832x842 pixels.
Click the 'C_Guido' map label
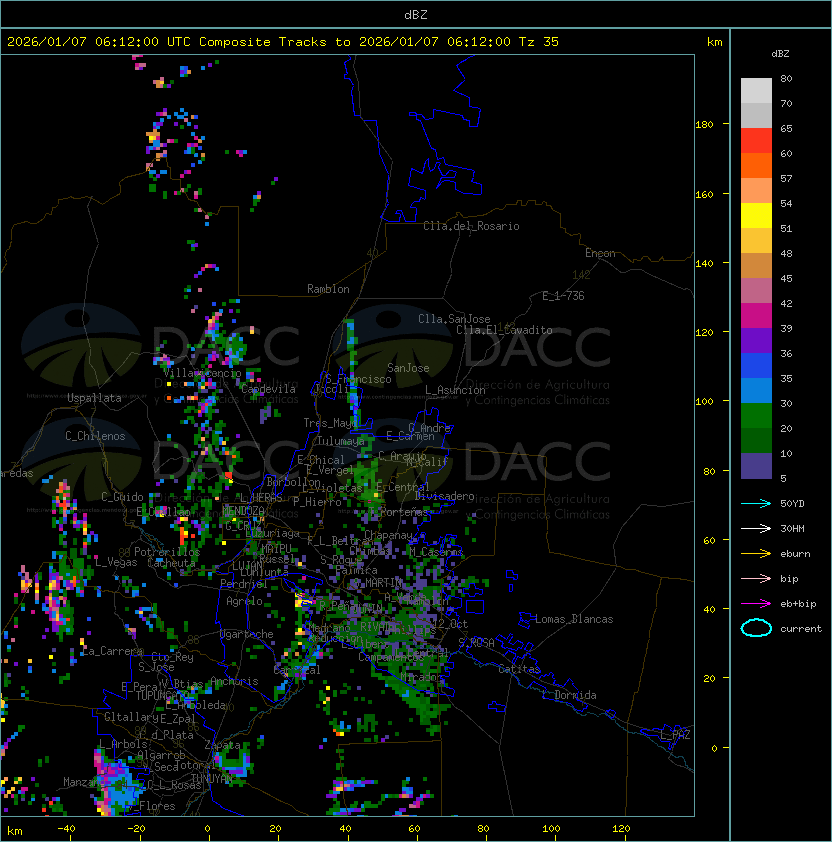[122, 497]
